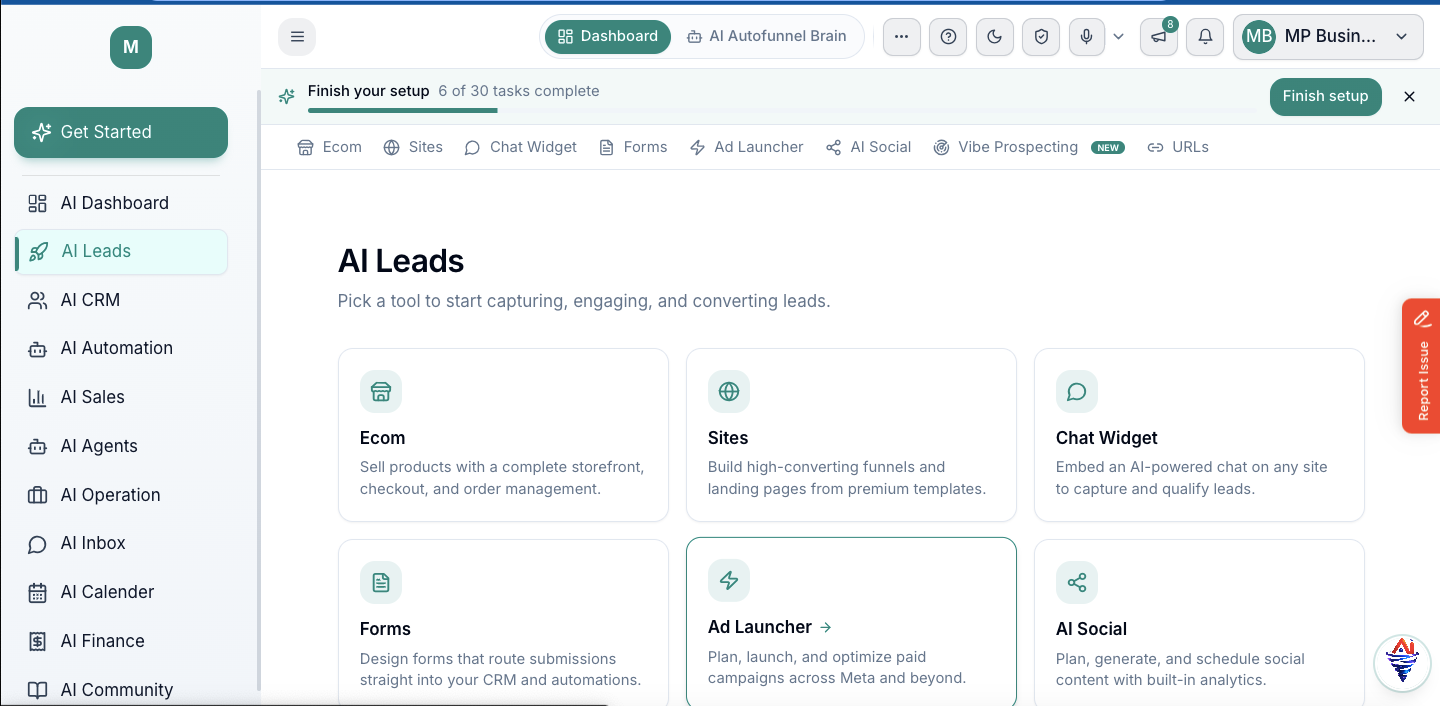Click the shield security icon
This screenshot has height=706, width=1440.
click(x=1041, y=37)
